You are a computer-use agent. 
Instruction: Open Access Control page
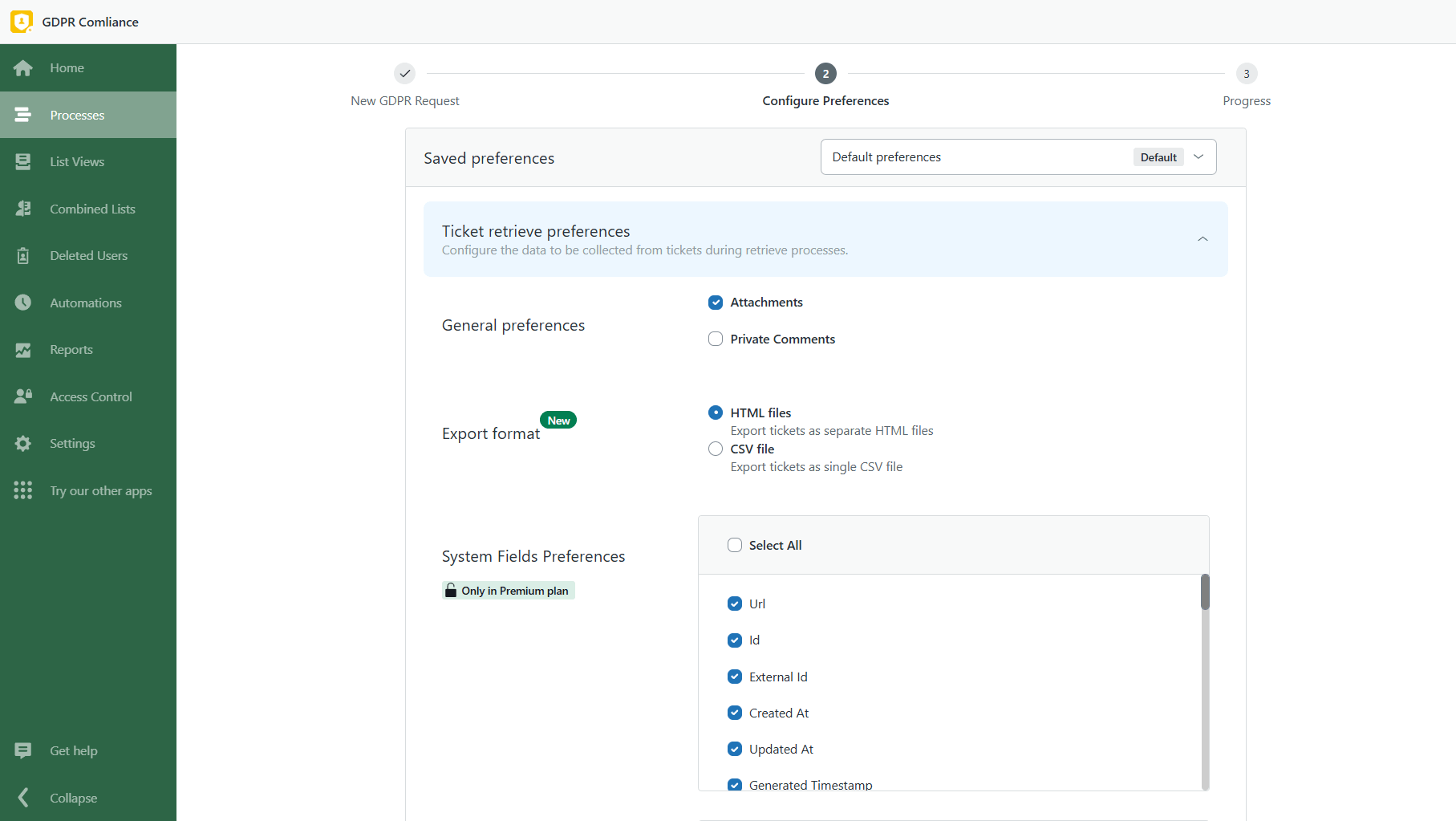pos(88,396)
